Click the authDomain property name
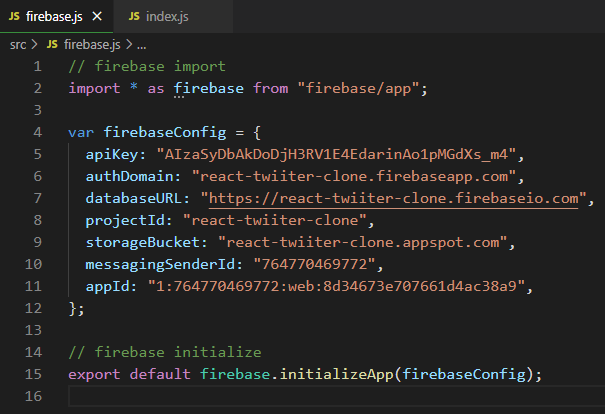Viewport: 605px width, 414px height. pyautogui.click(x=129, y=176)
